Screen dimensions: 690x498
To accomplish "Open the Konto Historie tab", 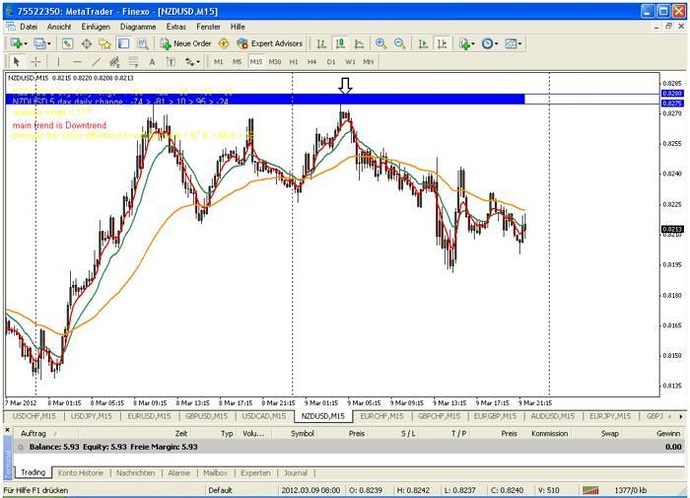I will (x=81, y=473).
